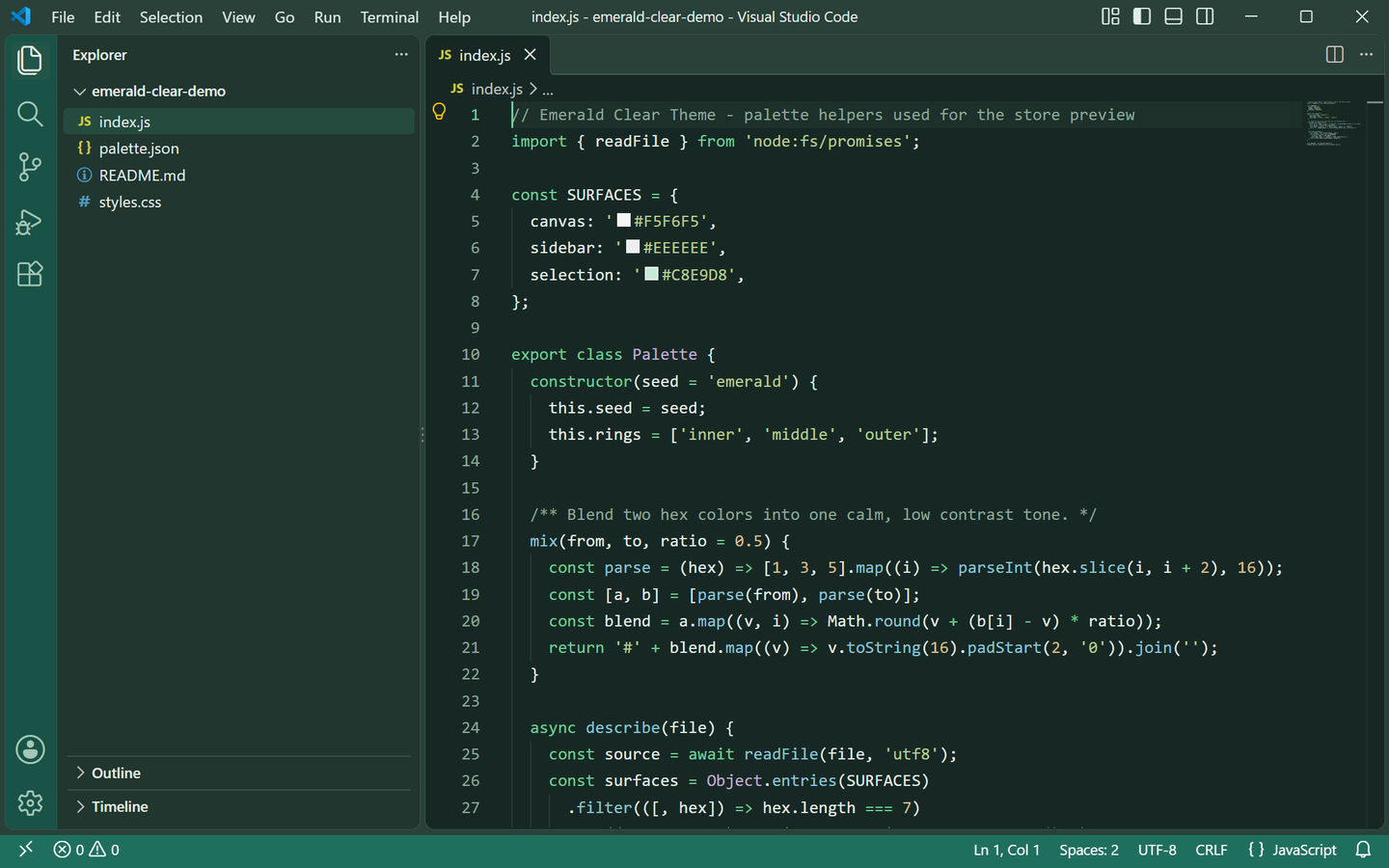Open the Extensions view
1389x868 pixels.
[30, 274]
